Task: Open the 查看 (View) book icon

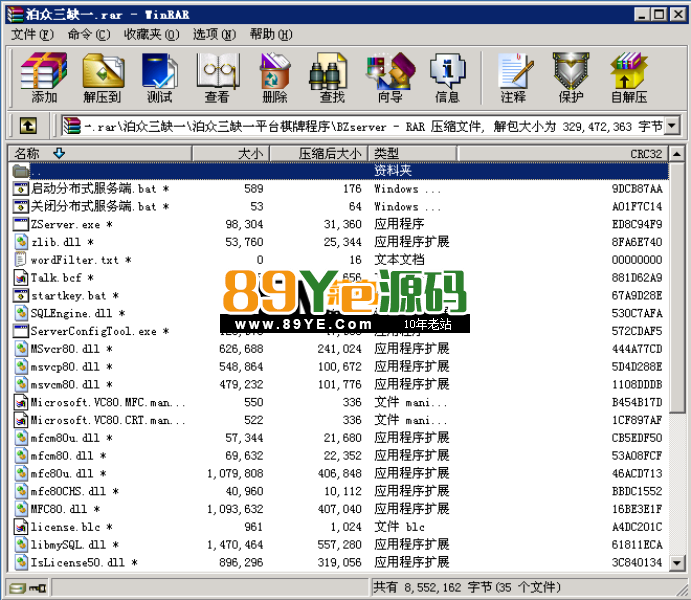Action: [217, 78]
